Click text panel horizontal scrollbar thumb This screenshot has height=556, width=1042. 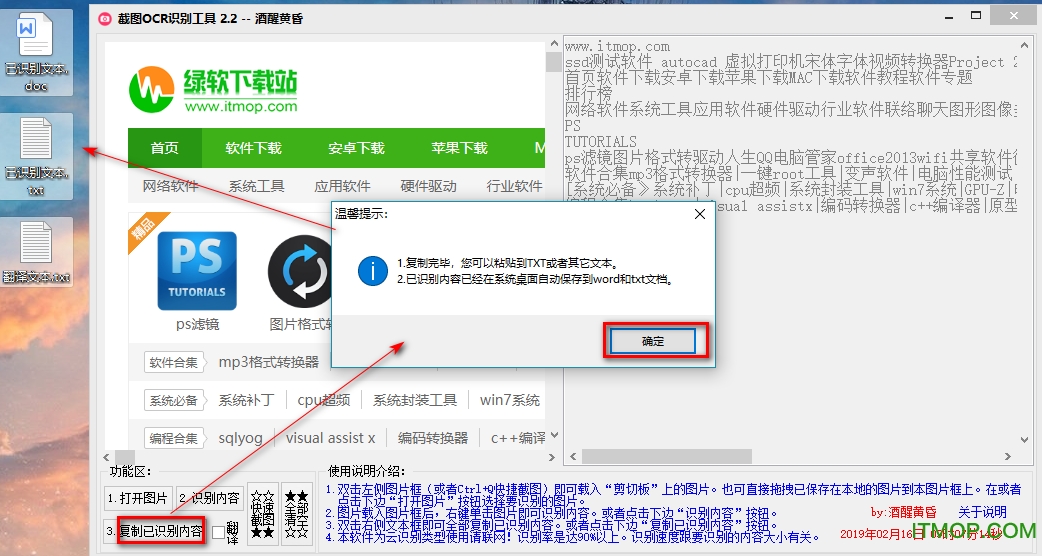[x=667, y=456]
